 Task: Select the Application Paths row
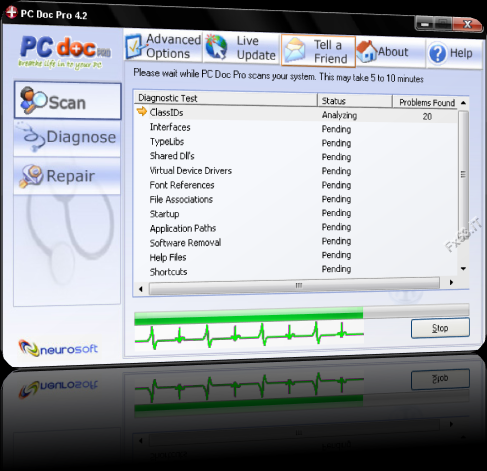click(x=296, y=228)
